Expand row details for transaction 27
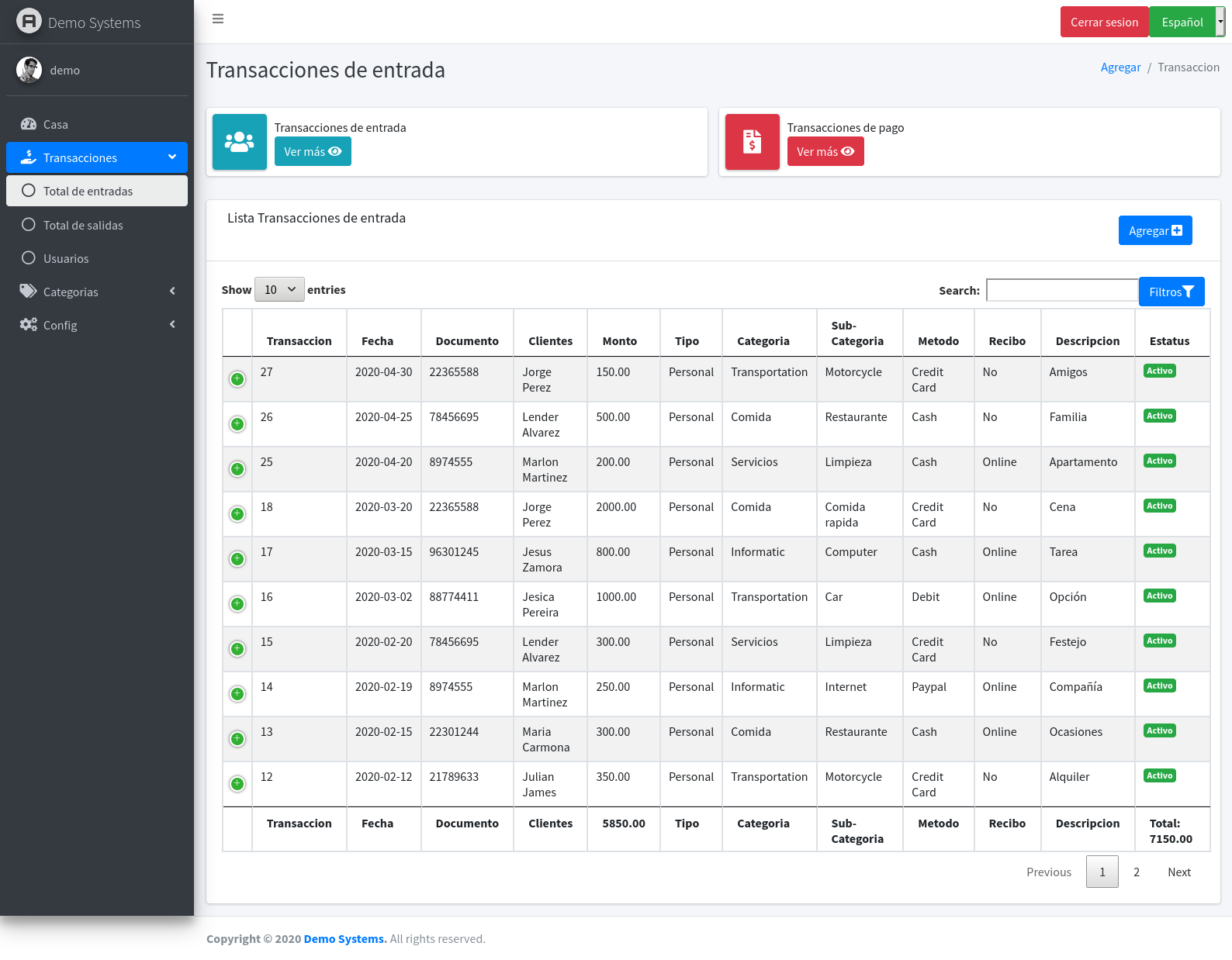Screen dimensions: 1232x960 pyautogui.click(x=237, y=379)
